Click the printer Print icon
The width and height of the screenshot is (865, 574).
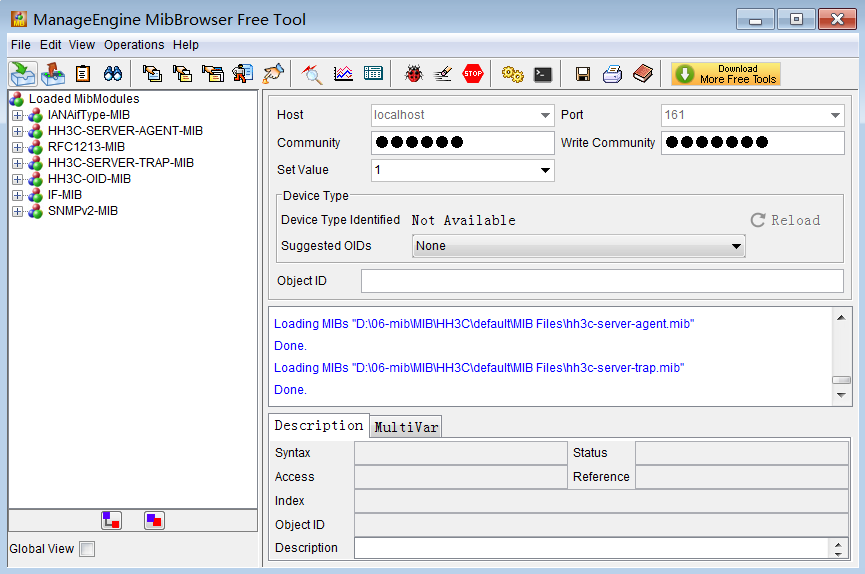coord(612,74)
